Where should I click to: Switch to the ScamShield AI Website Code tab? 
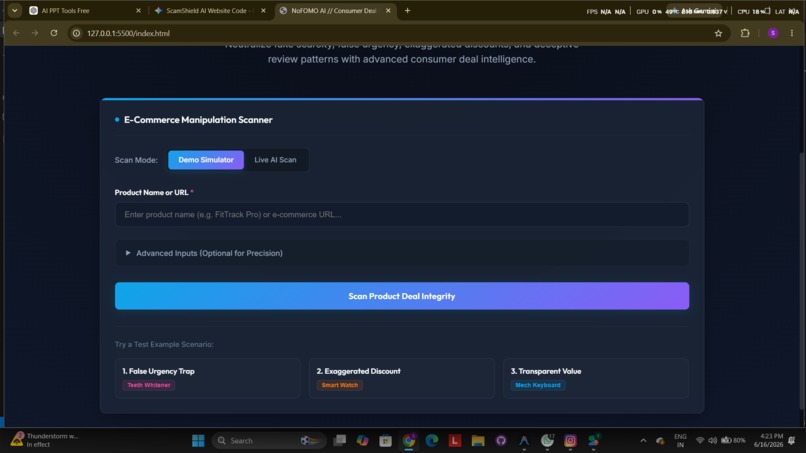210,10
